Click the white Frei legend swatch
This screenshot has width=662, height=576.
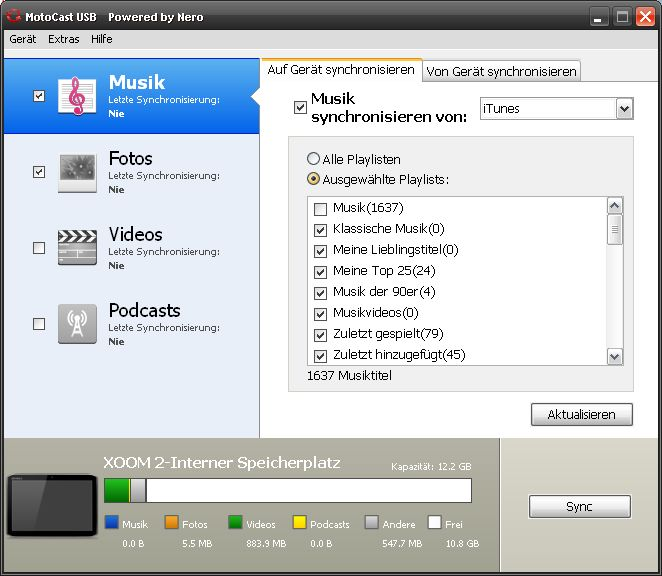click(x=434, y=522)
